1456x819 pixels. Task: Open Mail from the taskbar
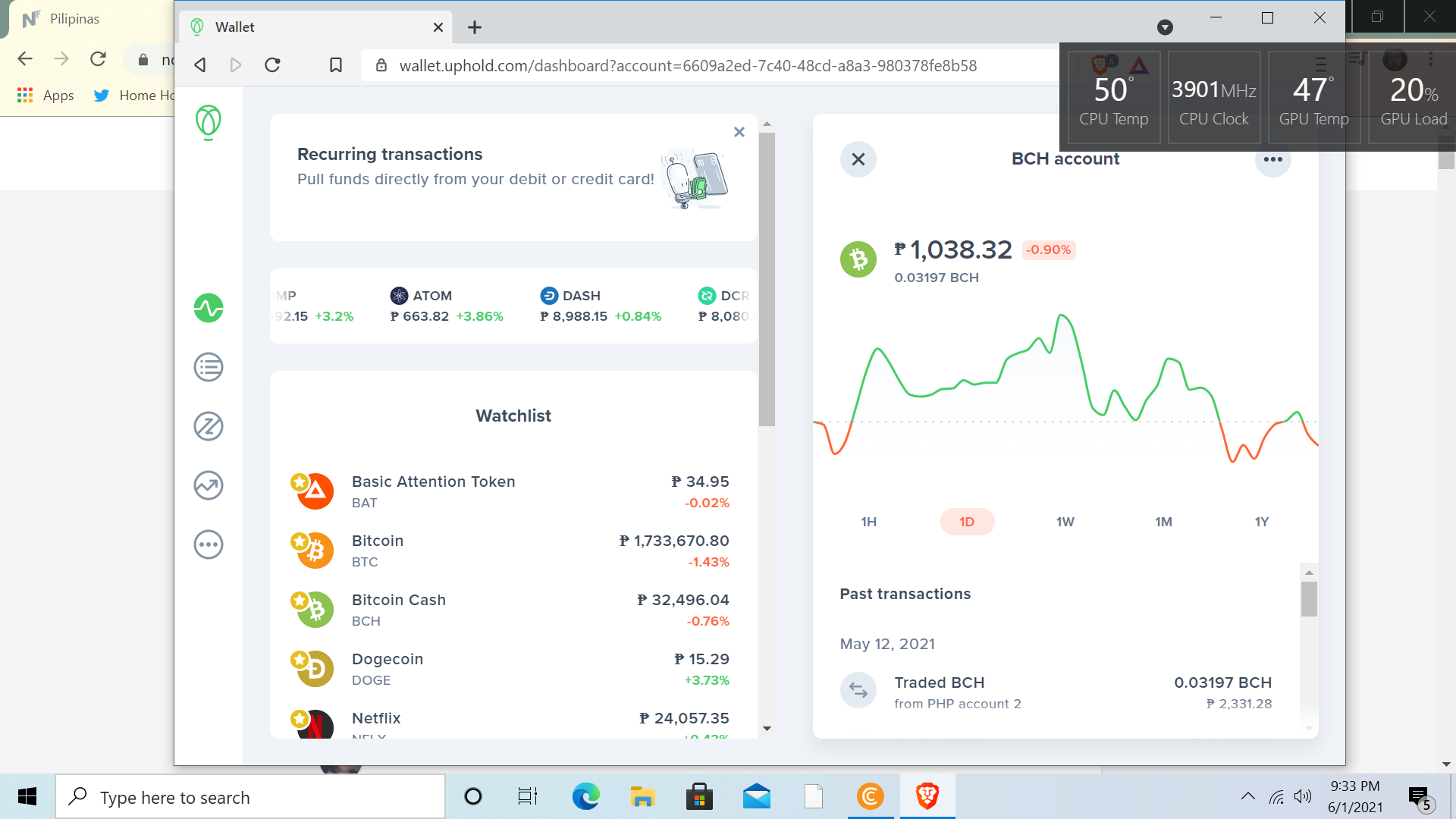pyautogui.click(x=757, y=796)
